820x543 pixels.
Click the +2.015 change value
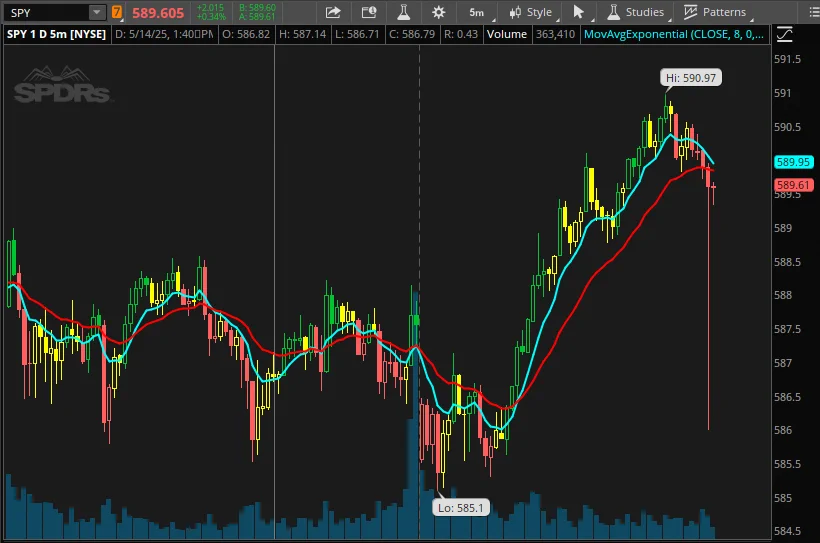click(x=210, y=7)
